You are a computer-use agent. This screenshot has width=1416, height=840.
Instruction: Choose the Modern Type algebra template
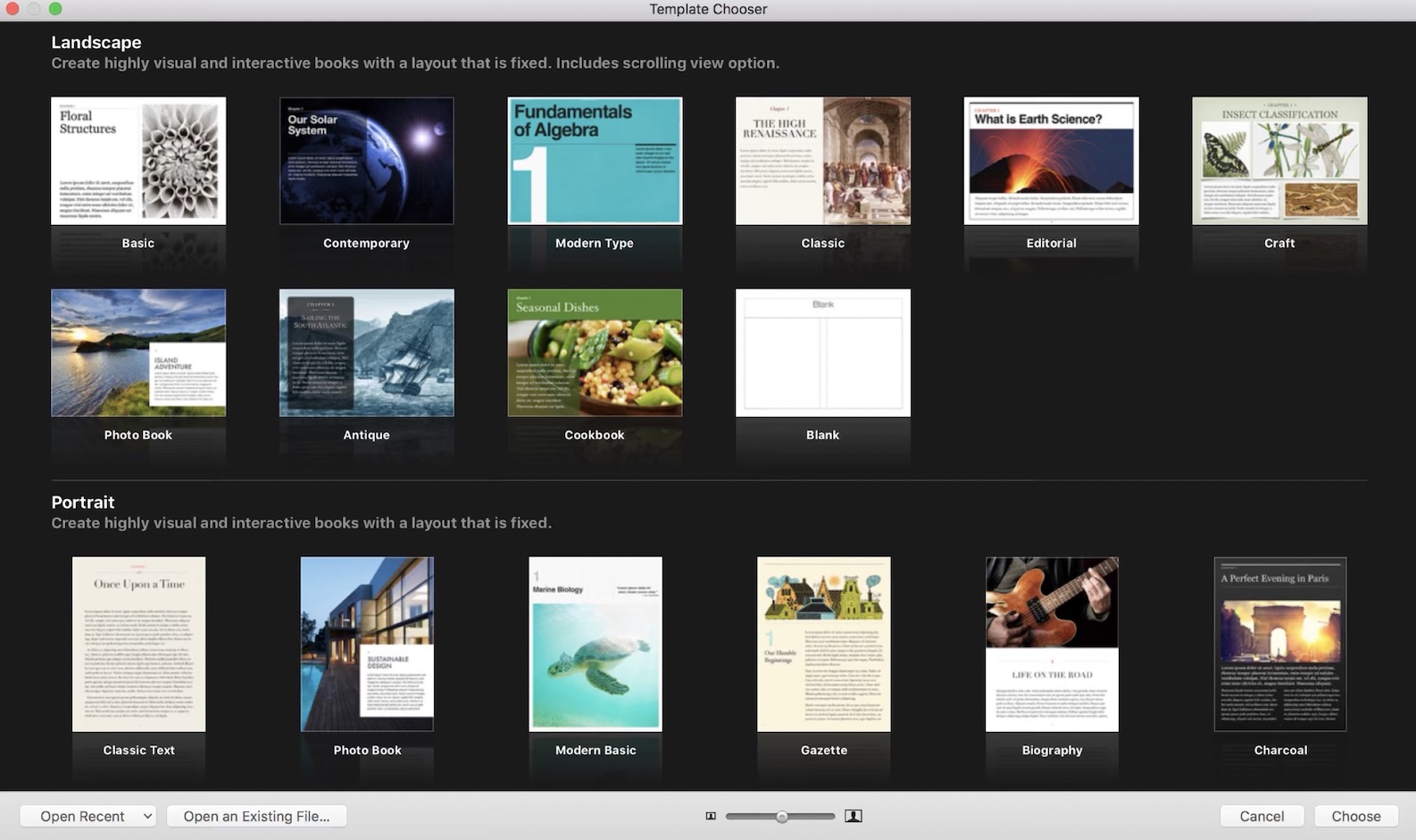[595, 162]
